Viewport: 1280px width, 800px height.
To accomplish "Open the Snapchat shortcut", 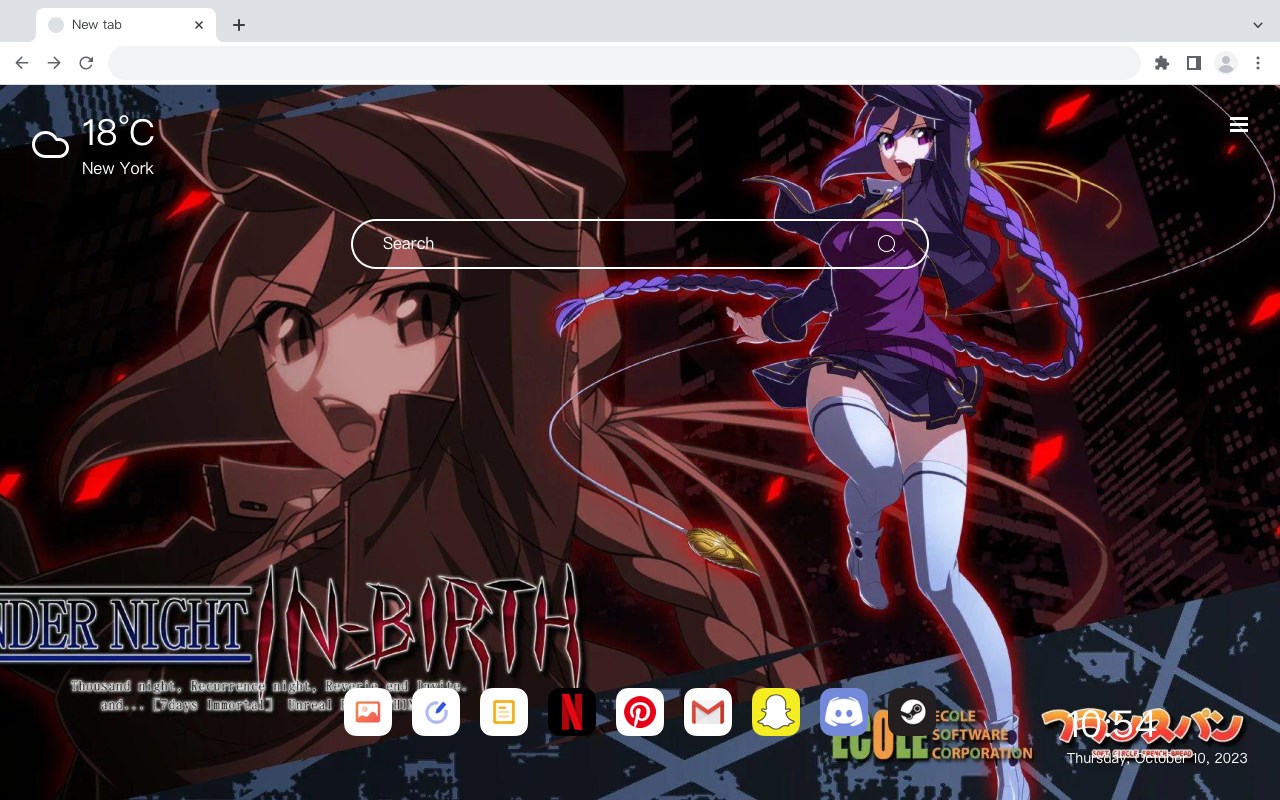I will click(x=776, y=712).
